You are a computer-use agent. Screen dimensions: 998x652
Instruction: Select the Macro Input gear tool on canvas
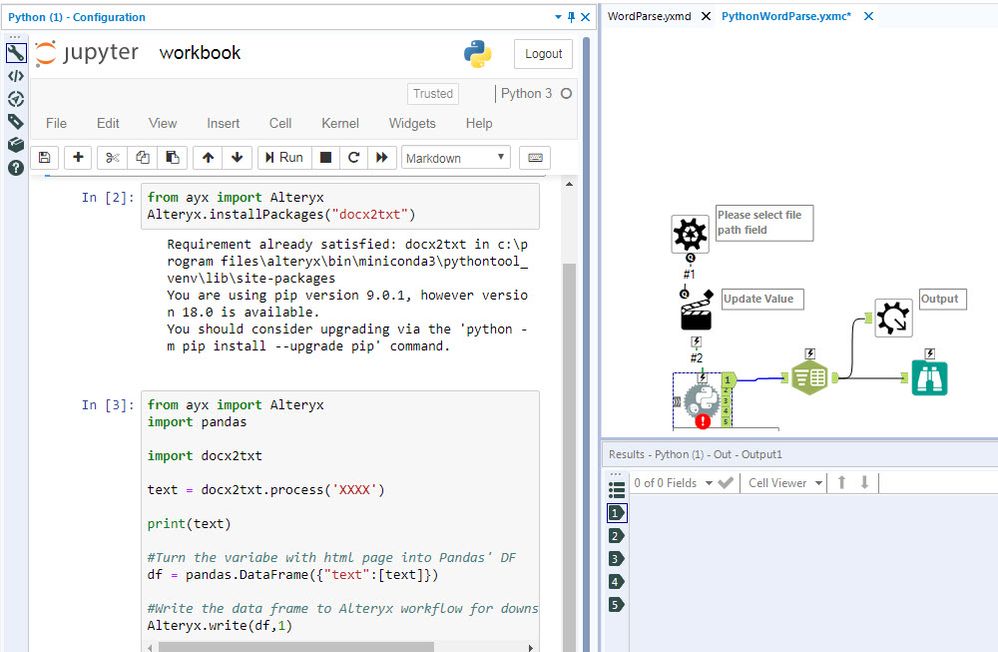pos(690,234)
